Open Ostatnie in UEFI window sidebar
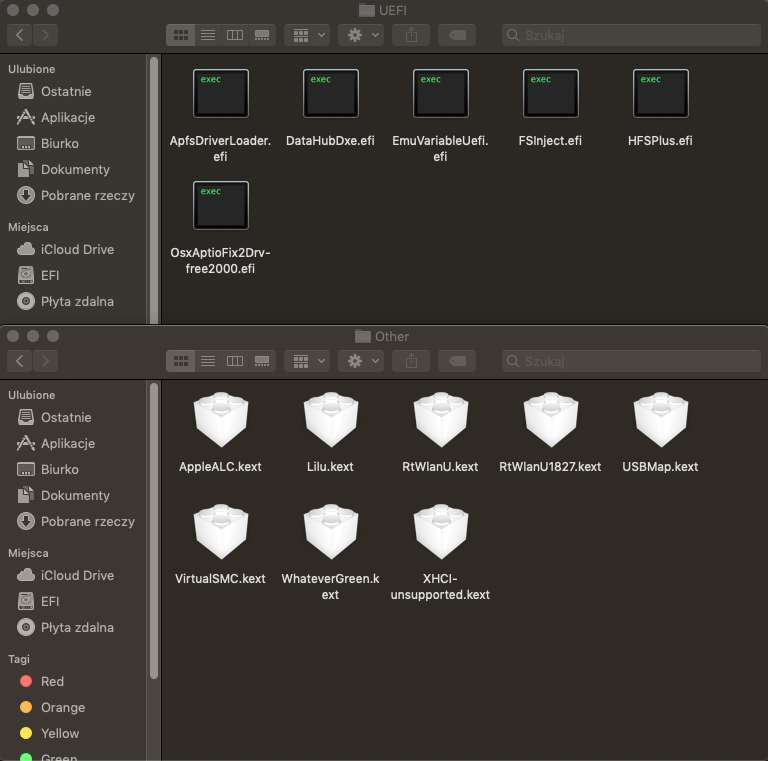The width and height of the screenshot is (768, 761). click(73, 92)
